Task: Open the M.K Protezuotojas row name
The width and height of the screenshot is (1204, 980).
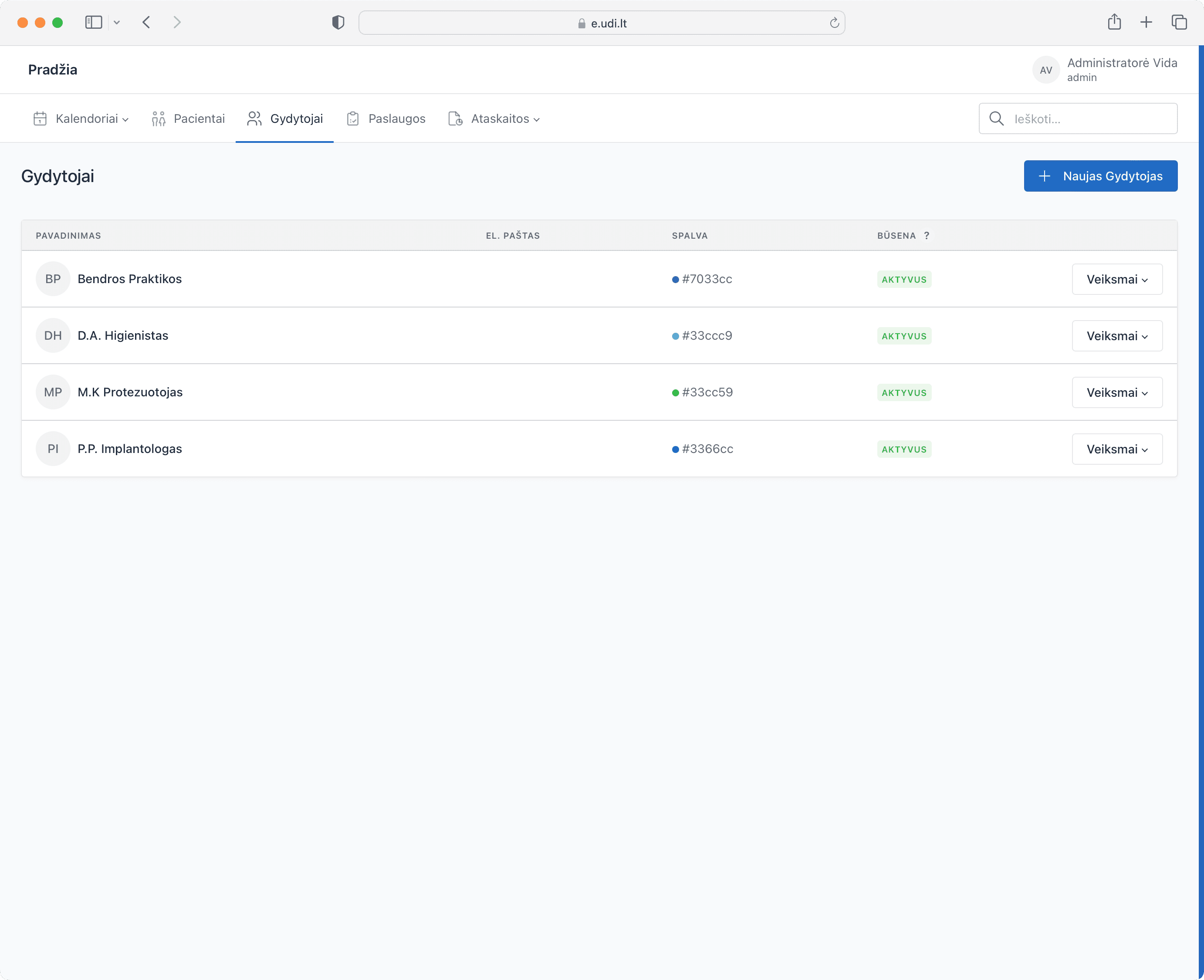Action: (130, 392)
